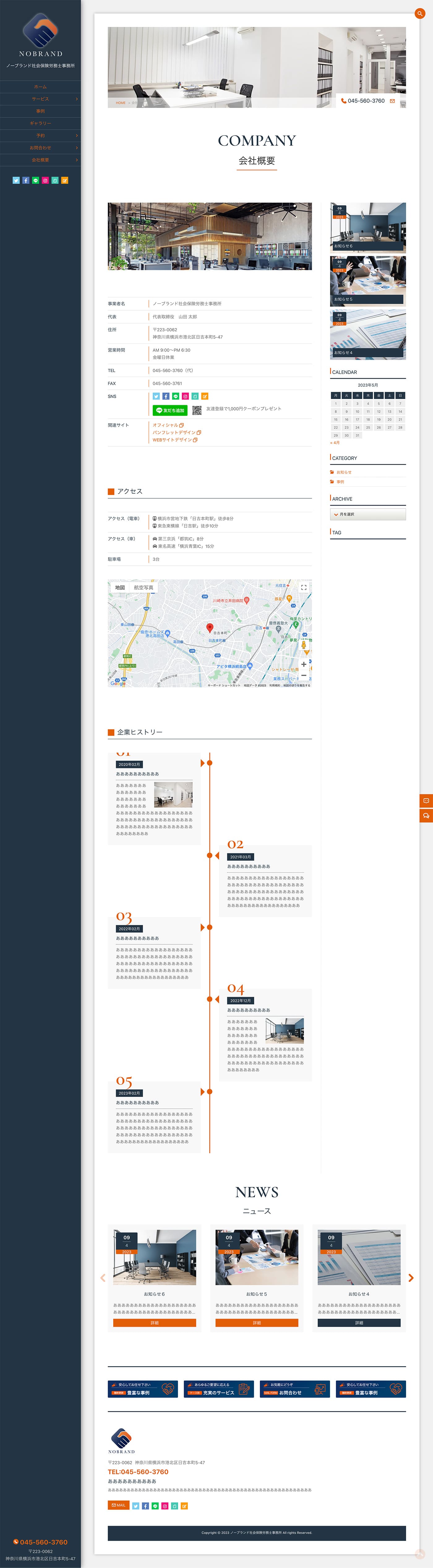Click TEL:045-560-3760 in footer
This screenshot has width=433, height=1568.
[x=138, y=1472]
